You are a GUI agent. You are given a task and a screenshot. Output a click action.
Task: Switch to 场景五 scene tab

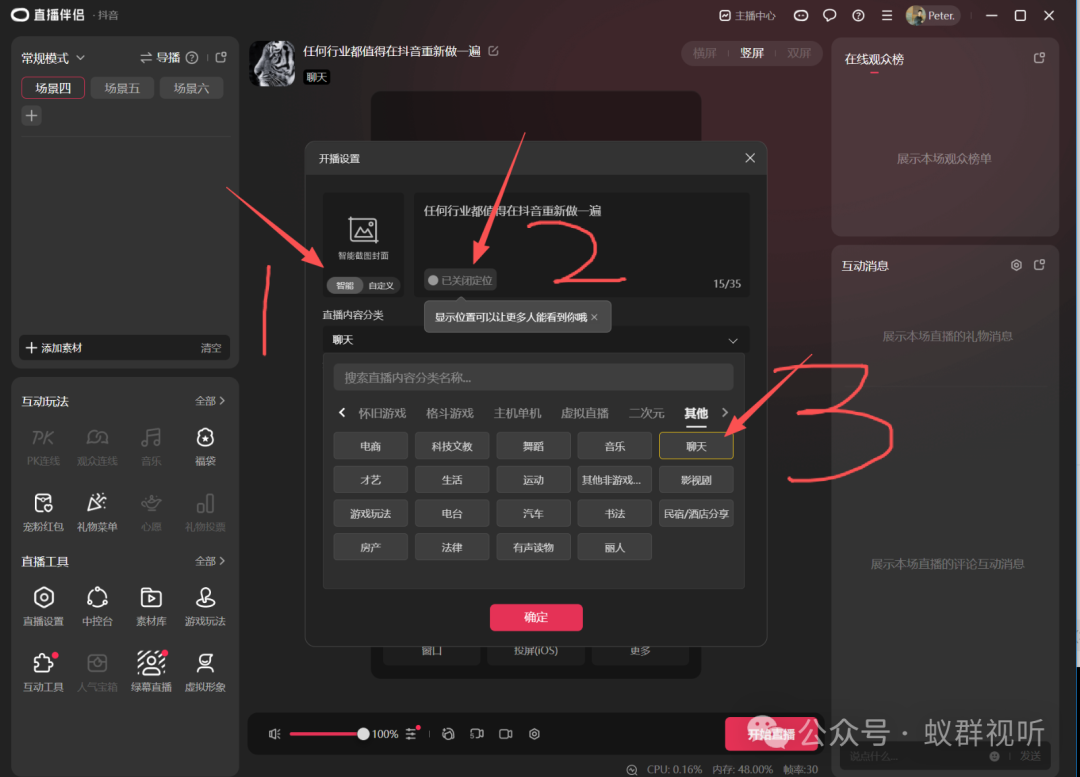coord(122,88)
